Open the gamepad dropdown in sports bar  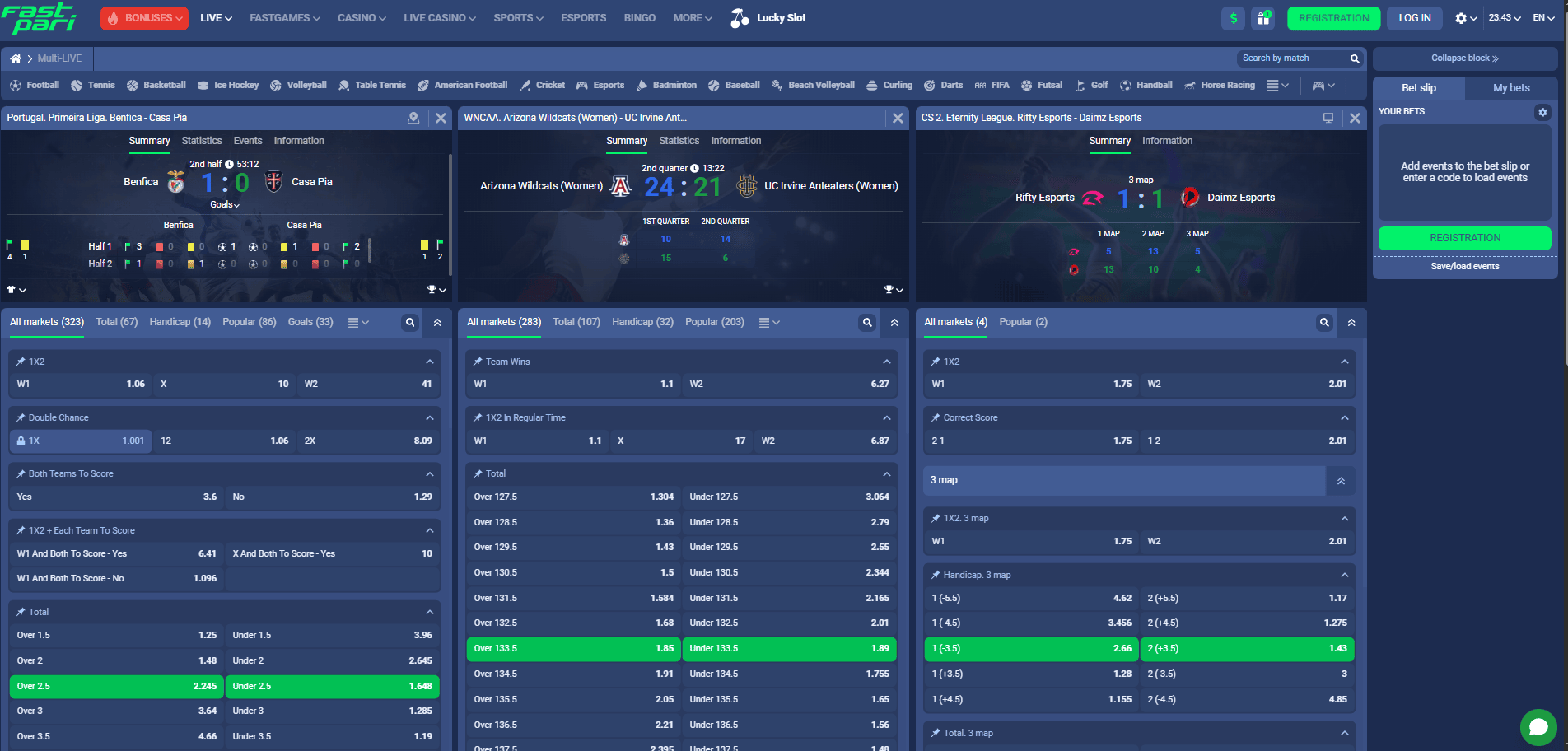click(1322, 85)
